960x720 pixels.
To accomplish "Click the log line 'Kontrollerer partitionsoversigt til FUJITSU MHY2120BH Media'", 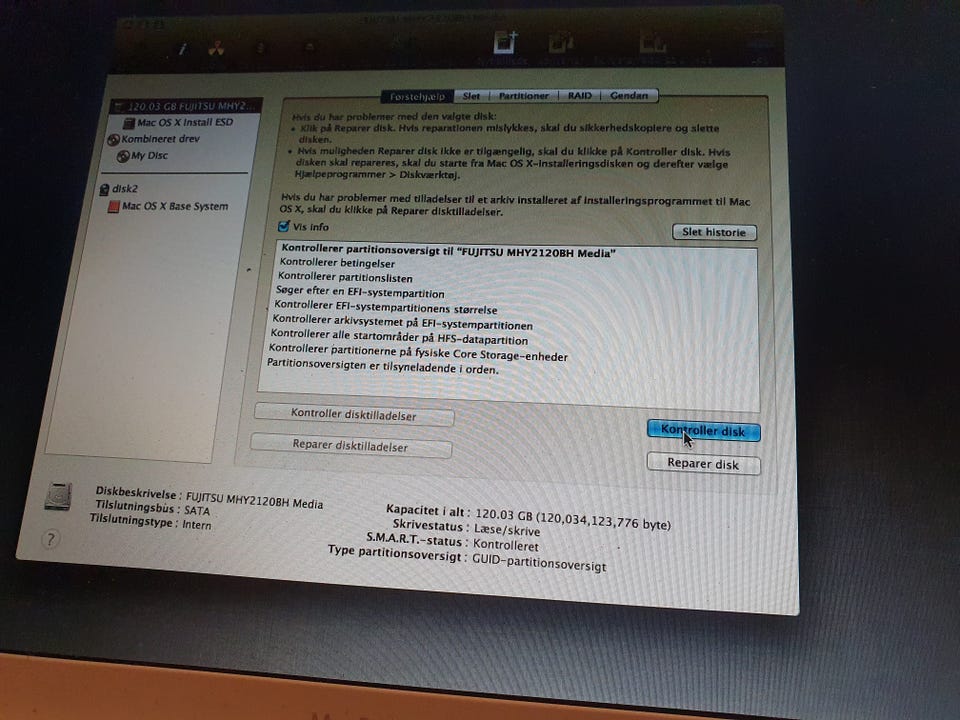I will (448, 252).
